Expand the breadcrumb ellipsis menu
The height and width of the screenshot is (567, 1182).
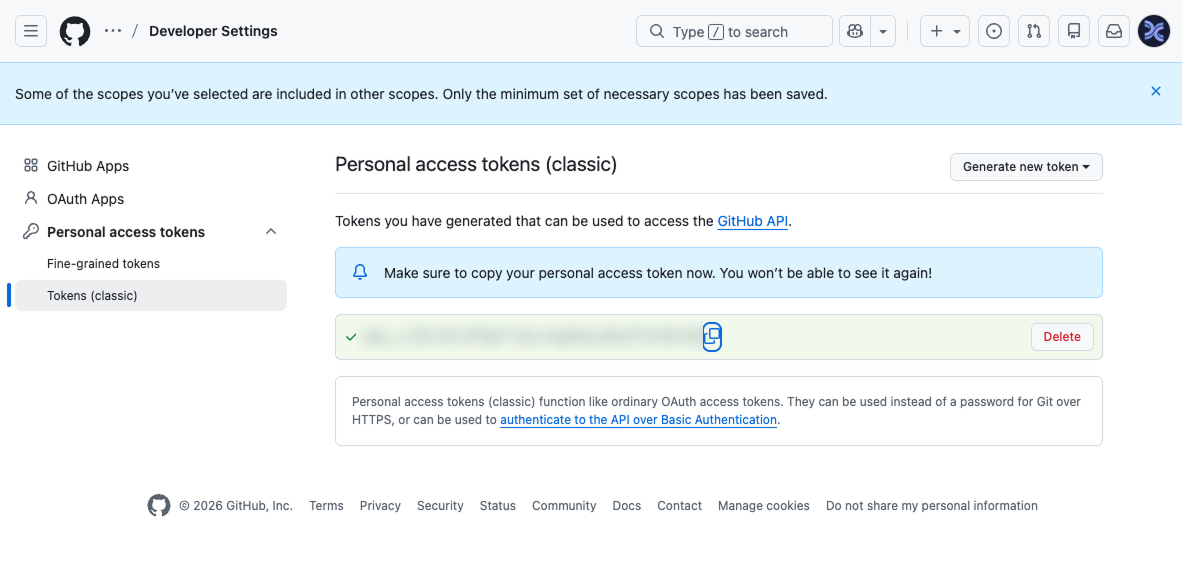(113, 31)
